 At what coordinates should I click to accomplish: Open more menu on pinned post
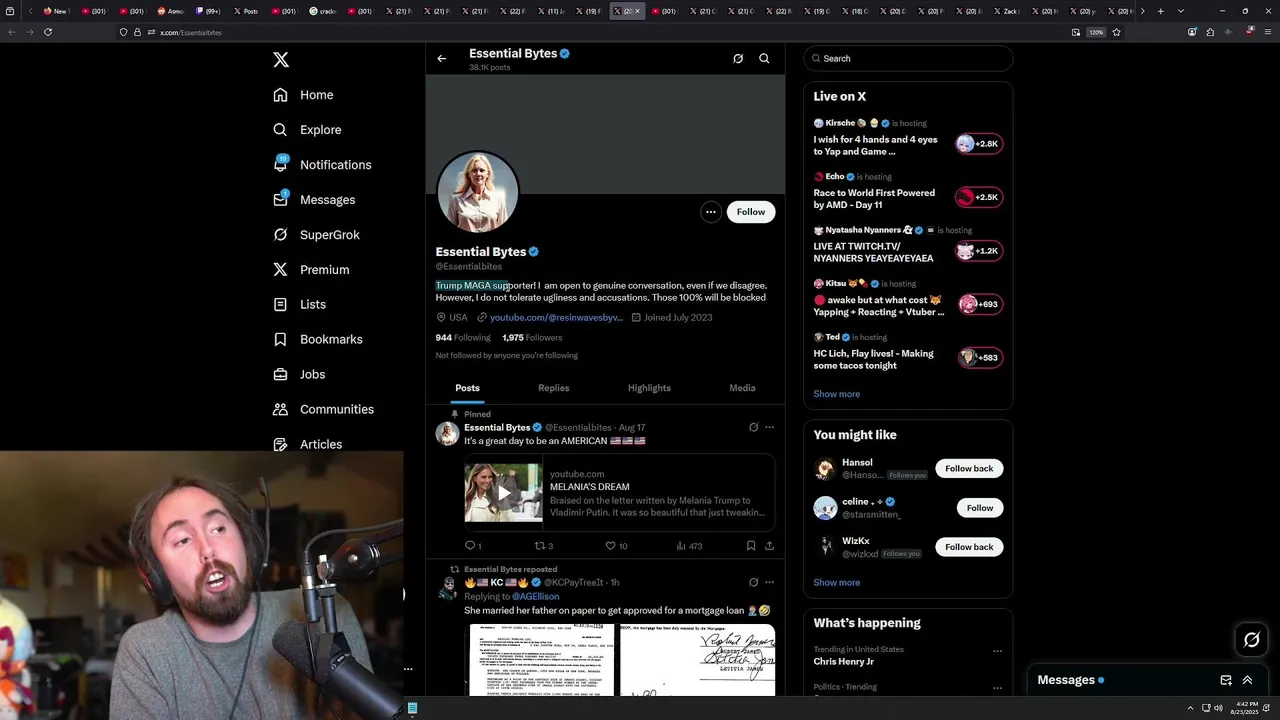tap(769, 428)
